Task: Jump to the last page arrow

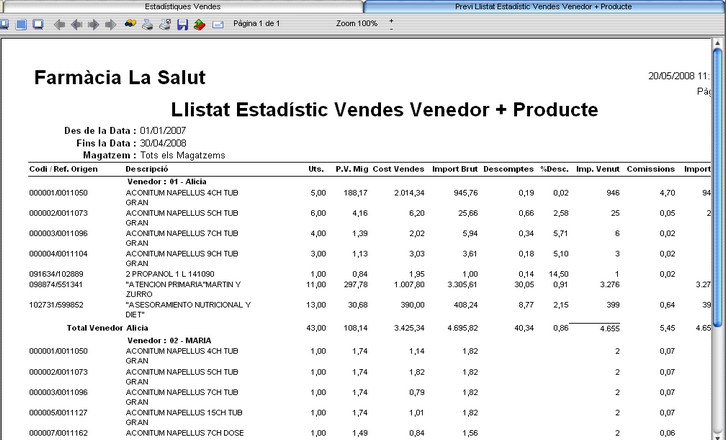Action: click(x=111, y=24)
